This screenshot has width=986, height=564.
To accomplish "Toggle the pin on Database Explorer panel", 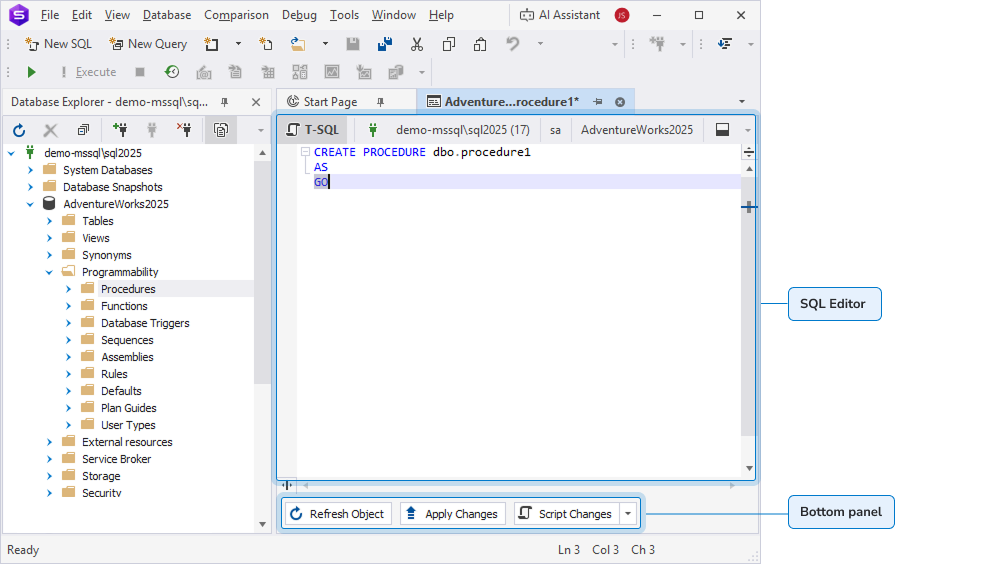I will click(224, 102).
